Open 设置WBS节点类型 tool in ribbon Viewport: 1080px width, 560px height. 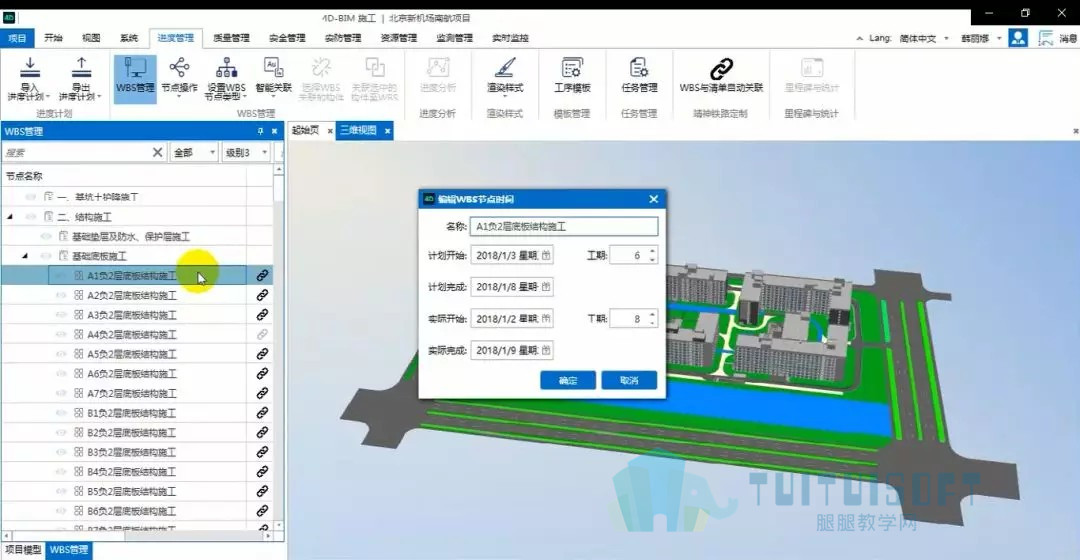(x=226, y=77)
